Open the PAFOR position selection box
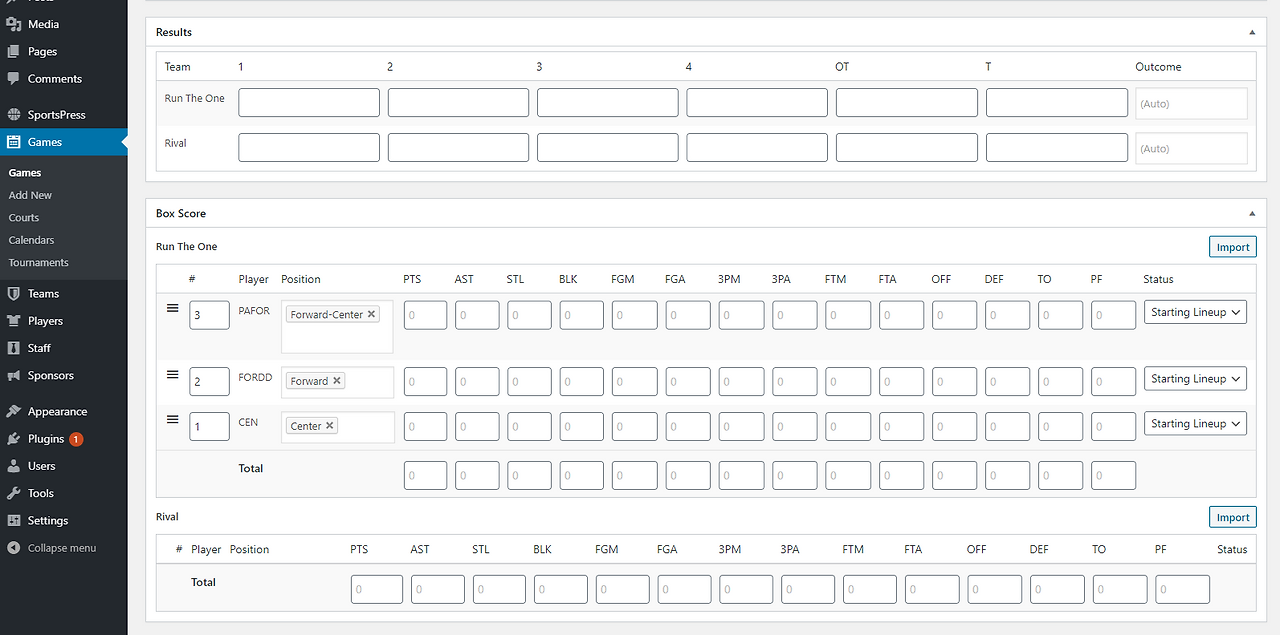The image size is (1280, 635). click(337, 327)
